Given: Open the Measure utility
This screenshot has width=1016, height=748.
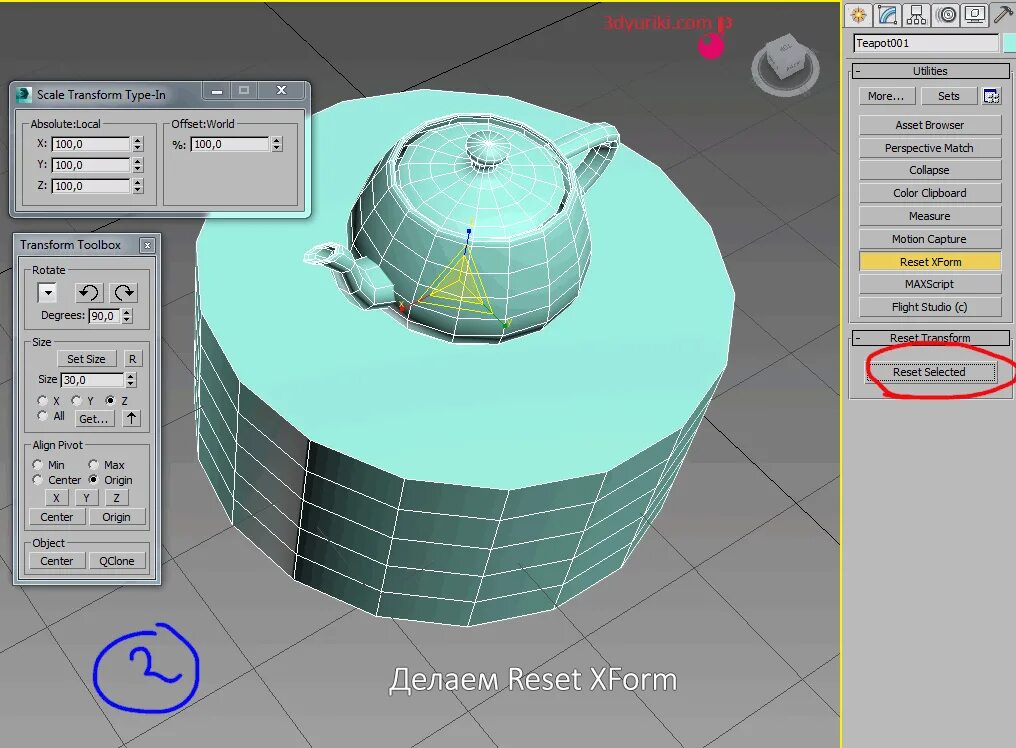Looking at the screenshot, I should tap(930, 216).
